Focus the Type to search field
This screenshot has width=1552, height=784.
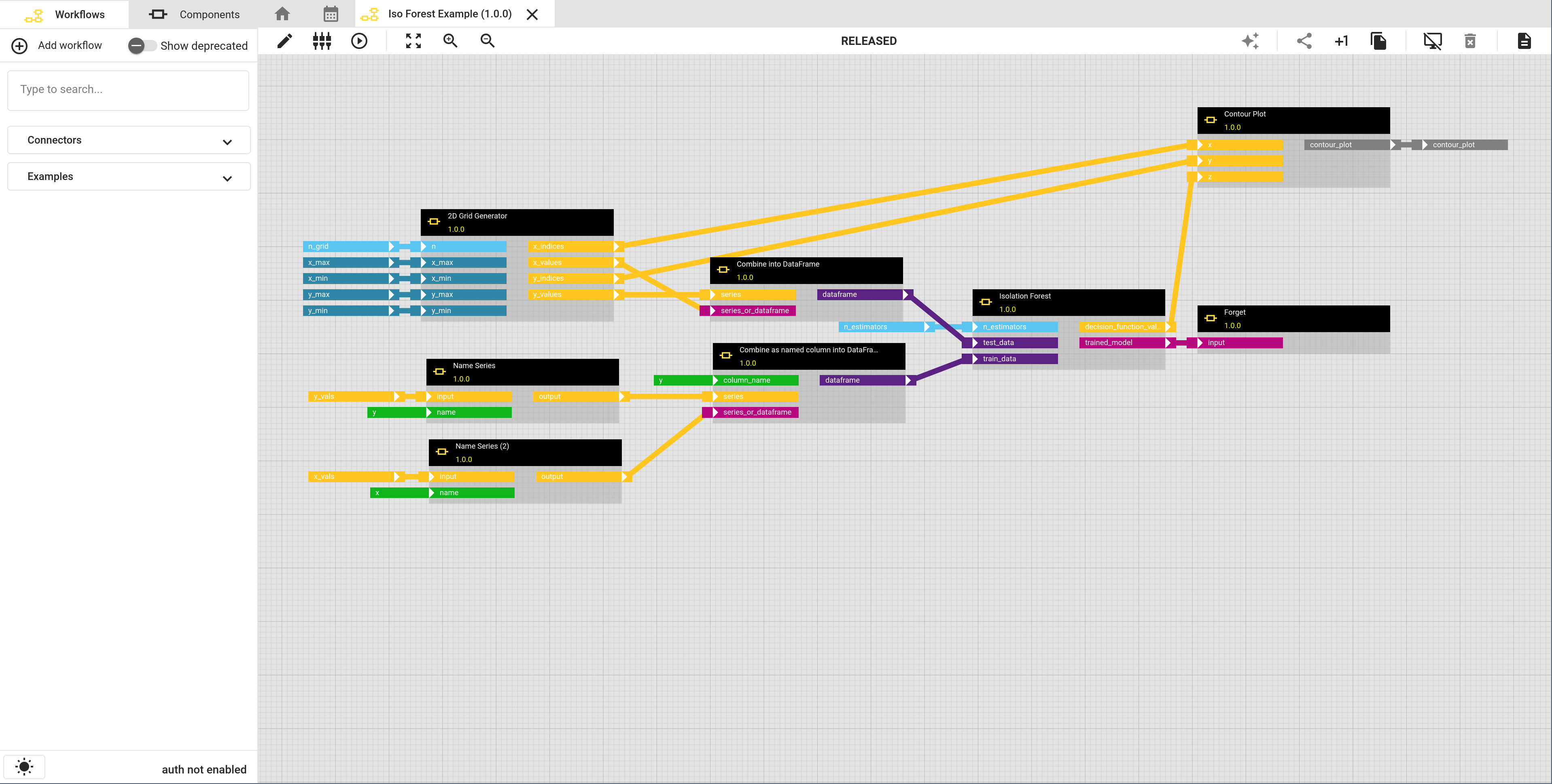tap(128, 90)
